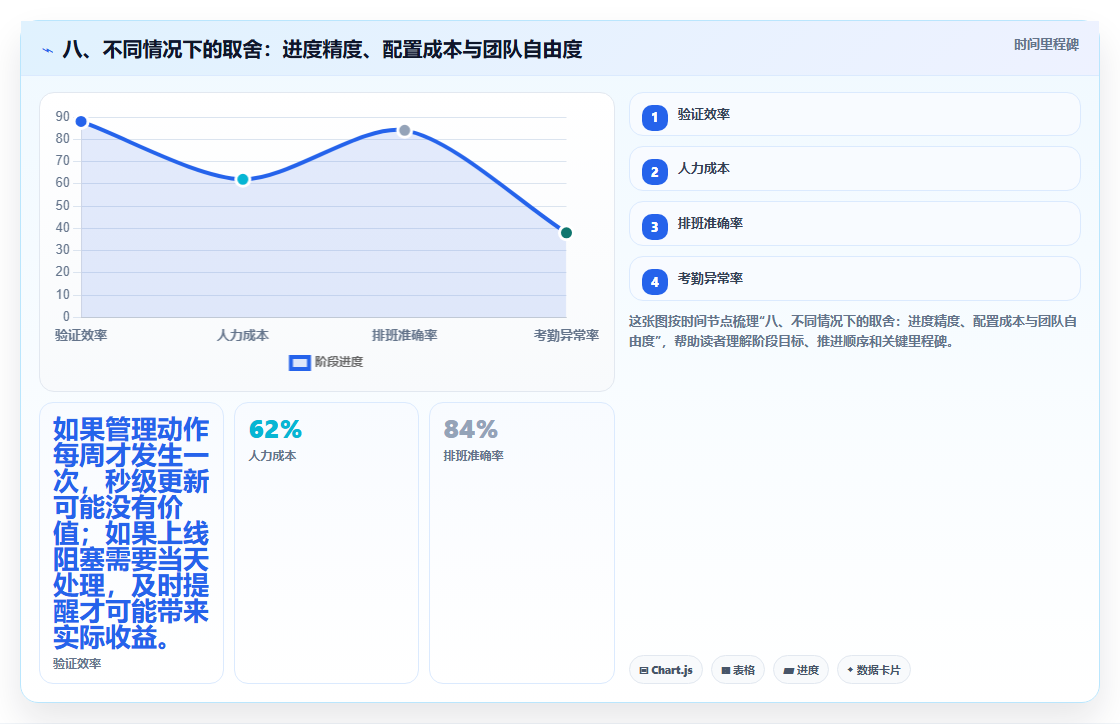The image size is (1120, 724).
Task: Click the 84% value text
Action: (471, 430)
